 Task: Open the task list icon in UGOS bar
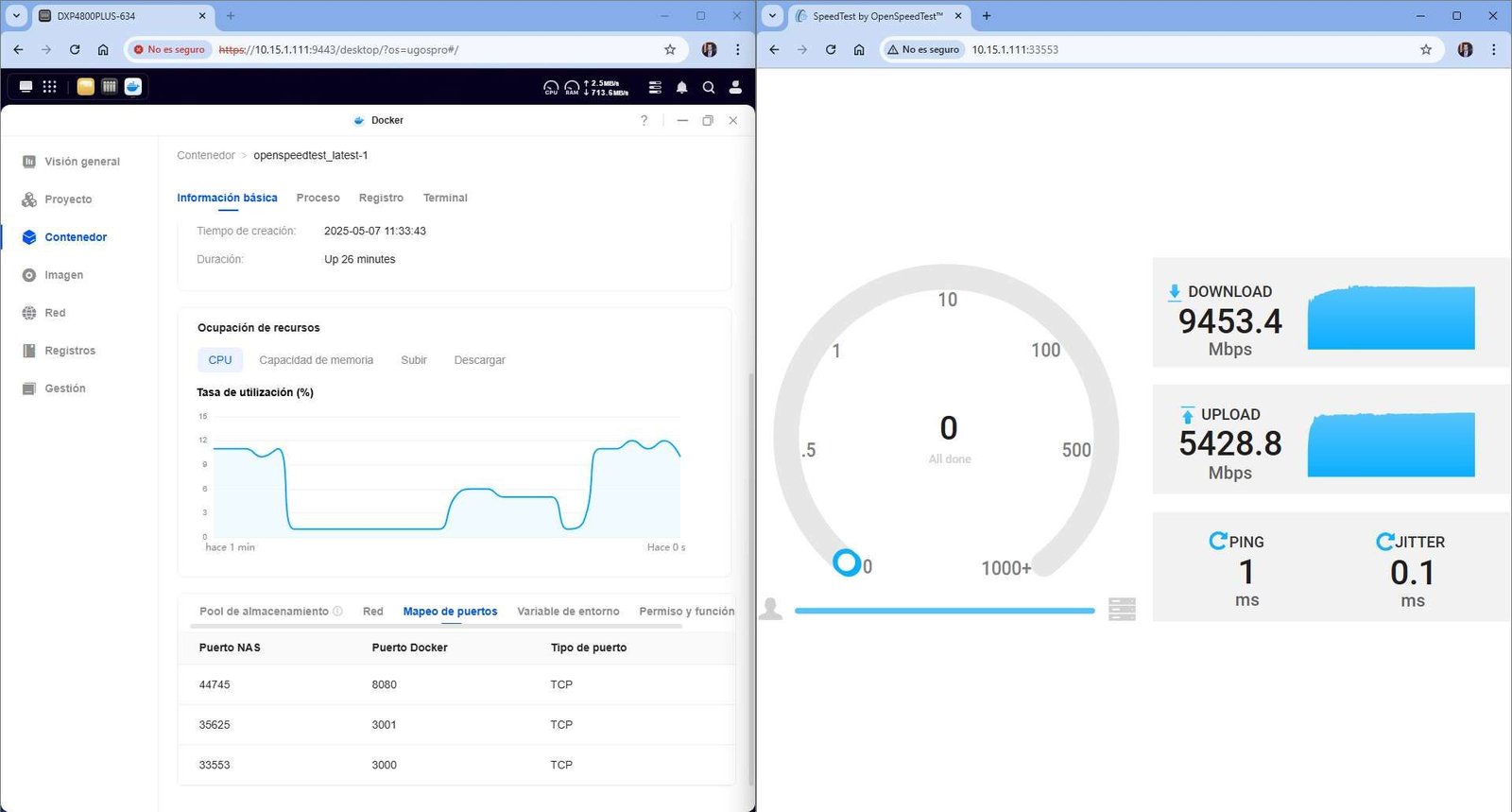[x=655, y=87]
